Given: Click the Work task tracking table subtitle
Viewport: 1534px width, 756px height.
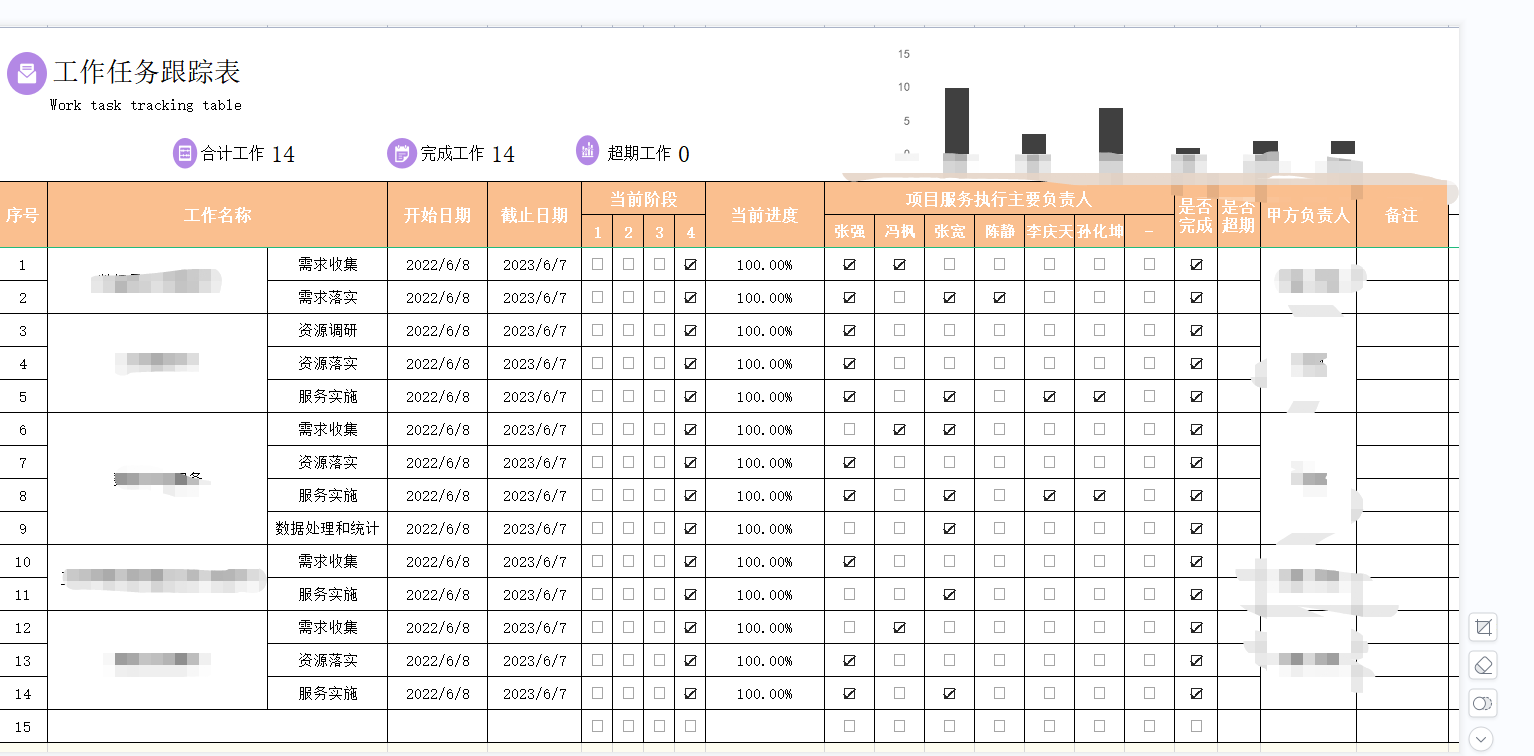Looking at the screenshot, I should pyautogui.click(x=146, y=105).
